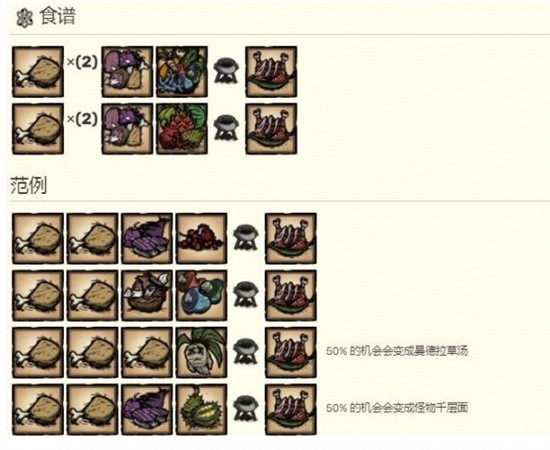550x450 pixels.
Task: Click the drumstick directly left of the mandrake
Action: click(x=147, y=352)
